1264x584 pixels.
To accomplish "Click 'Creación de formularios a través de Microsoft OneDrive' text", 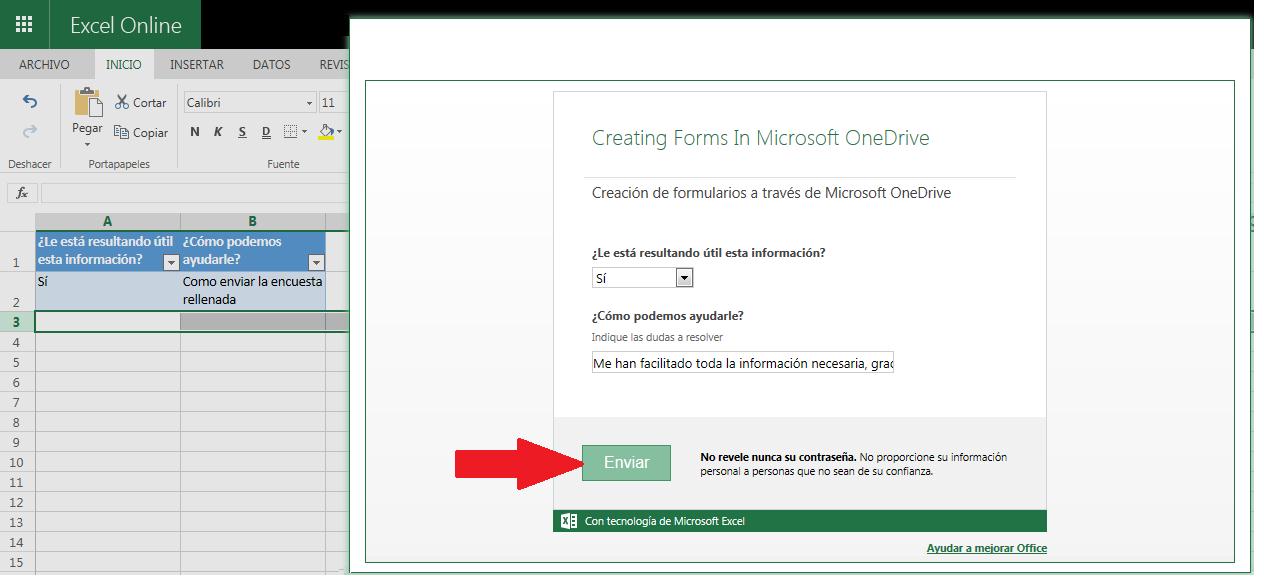I will pos(771,193).
